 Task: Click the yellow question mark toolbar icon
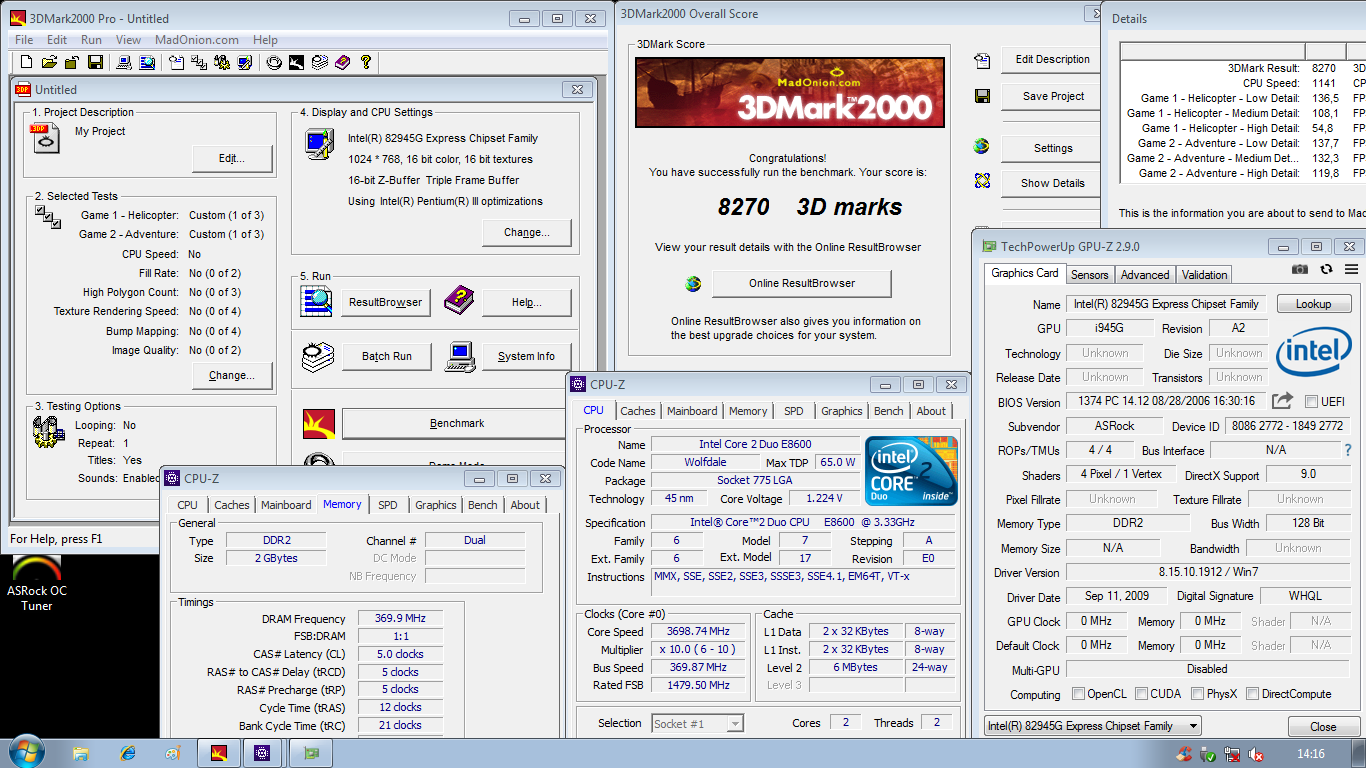click(x=366, y=62)
